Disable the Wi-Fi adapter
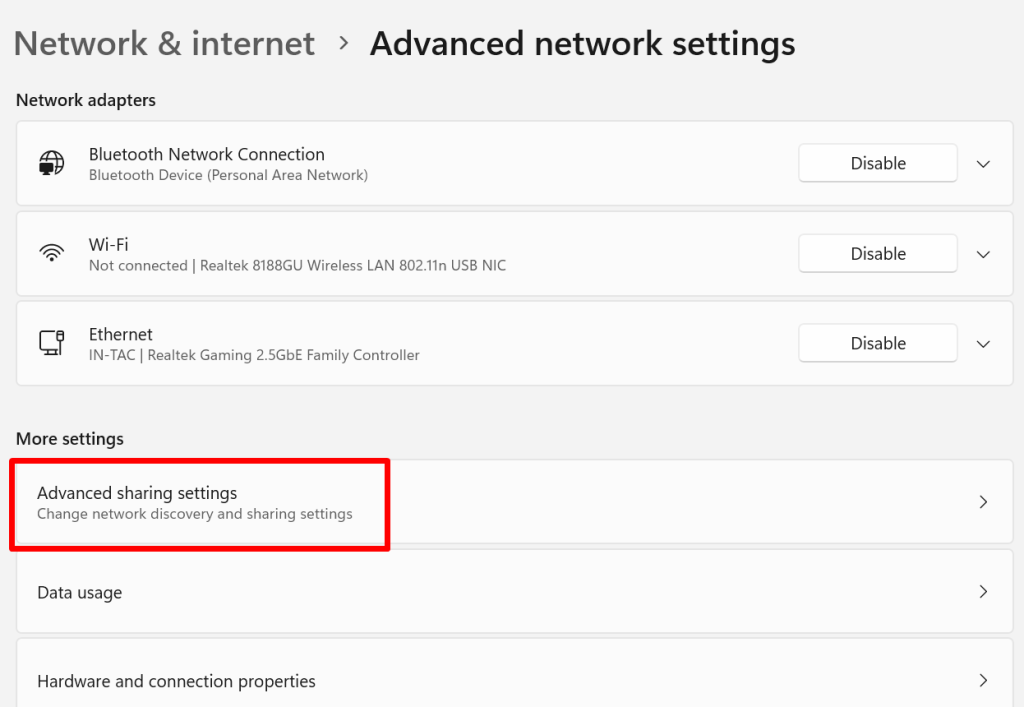1024x707 pixels. (878, 253)
